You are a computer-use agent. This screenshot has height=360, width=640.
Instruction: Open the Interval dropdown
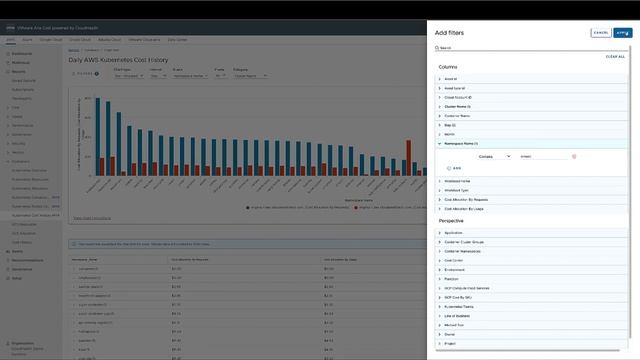click(x=158, y=76)
